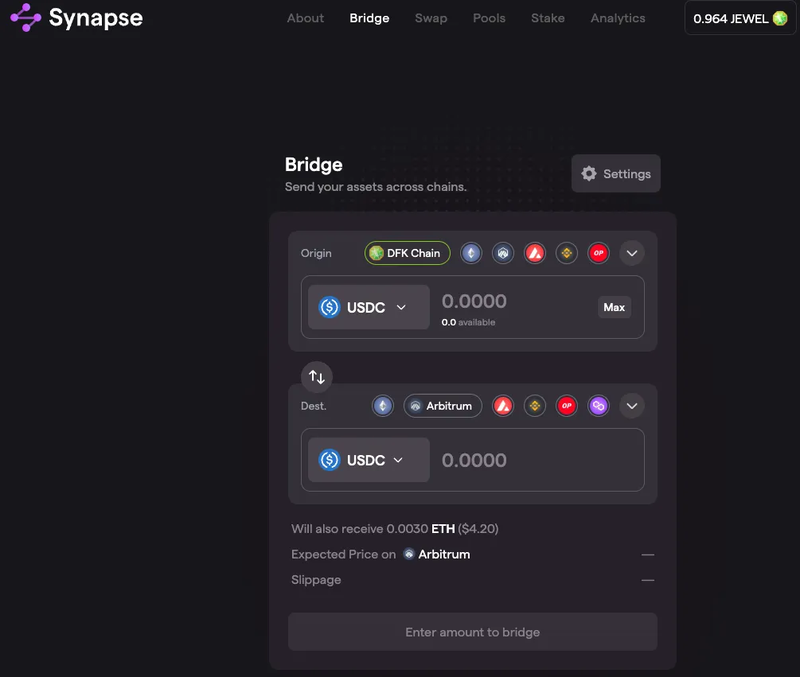Select Arbitrum destination pill
The height and width of the screenshot is (677, 800).
[442, 406]
